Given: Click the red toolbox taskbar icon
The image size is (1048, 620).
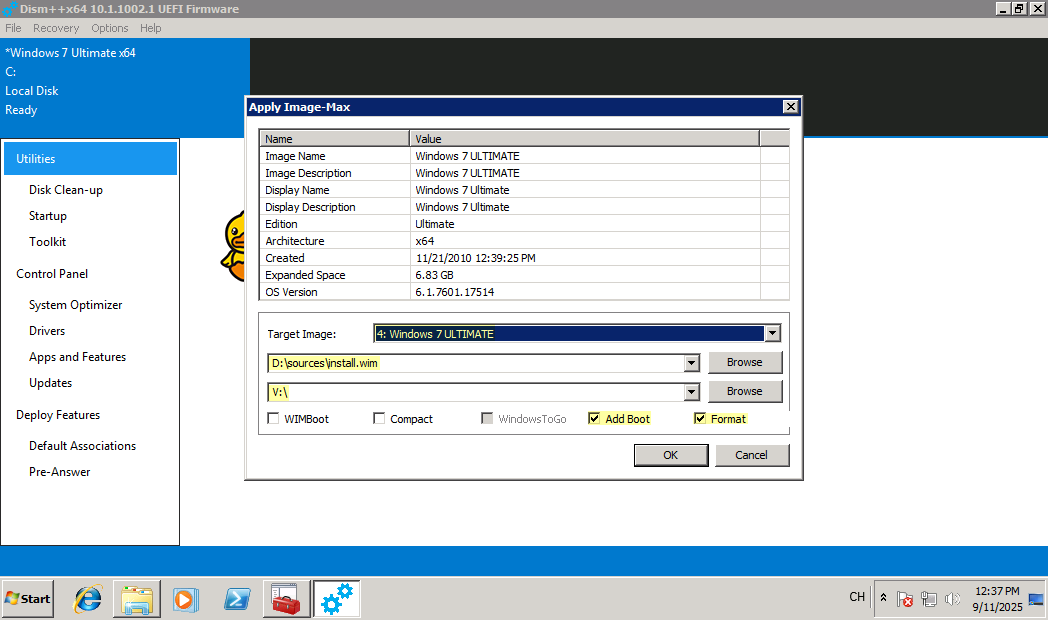Looking at the screenshot, I should [x=287, y=599].
